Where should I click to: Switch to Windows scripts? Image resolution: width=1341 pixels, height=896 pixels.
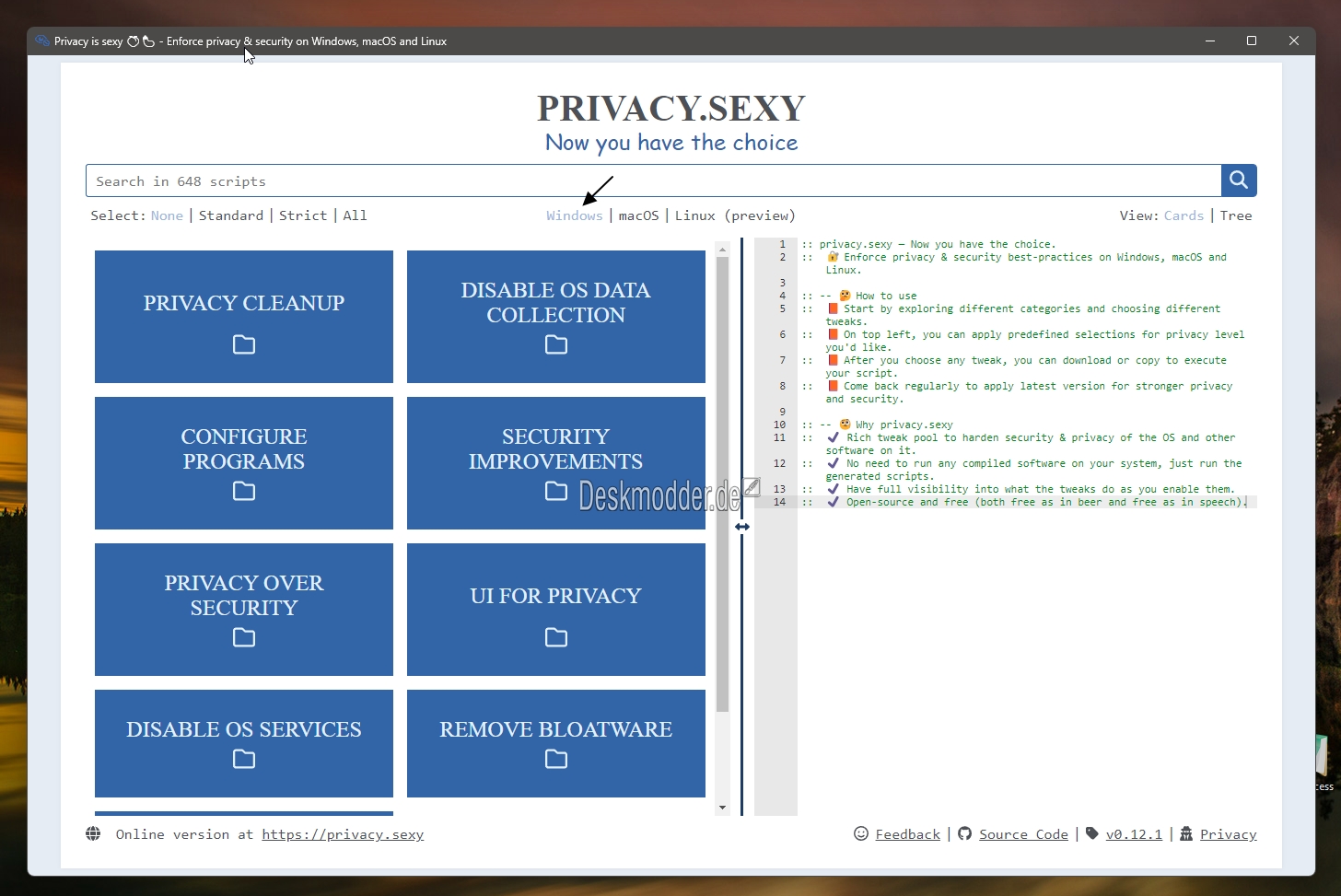pyautogui.click(x=575, y=215)
